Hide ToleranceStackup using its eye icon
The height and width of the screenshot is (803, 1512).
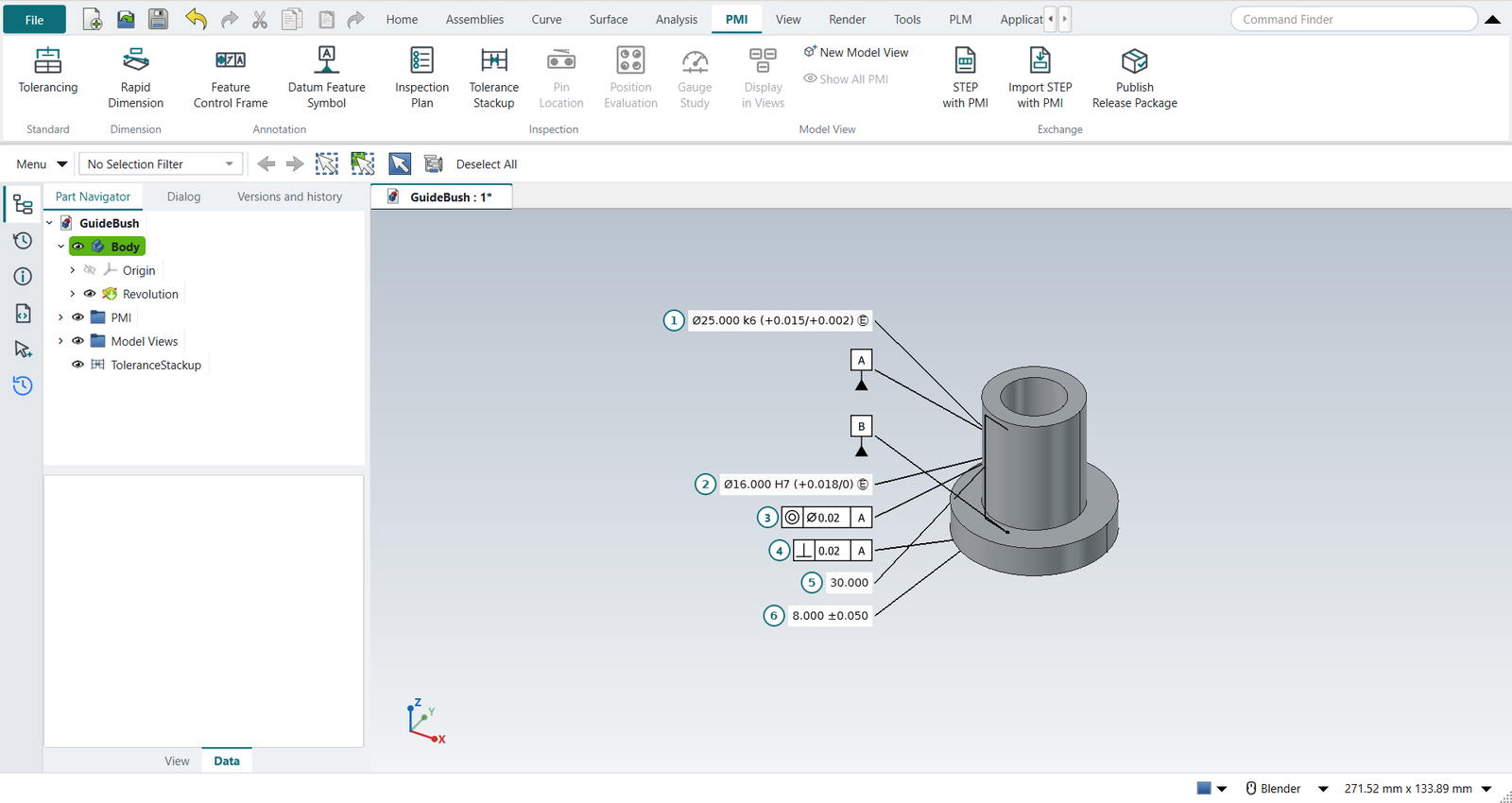[78, 365]
